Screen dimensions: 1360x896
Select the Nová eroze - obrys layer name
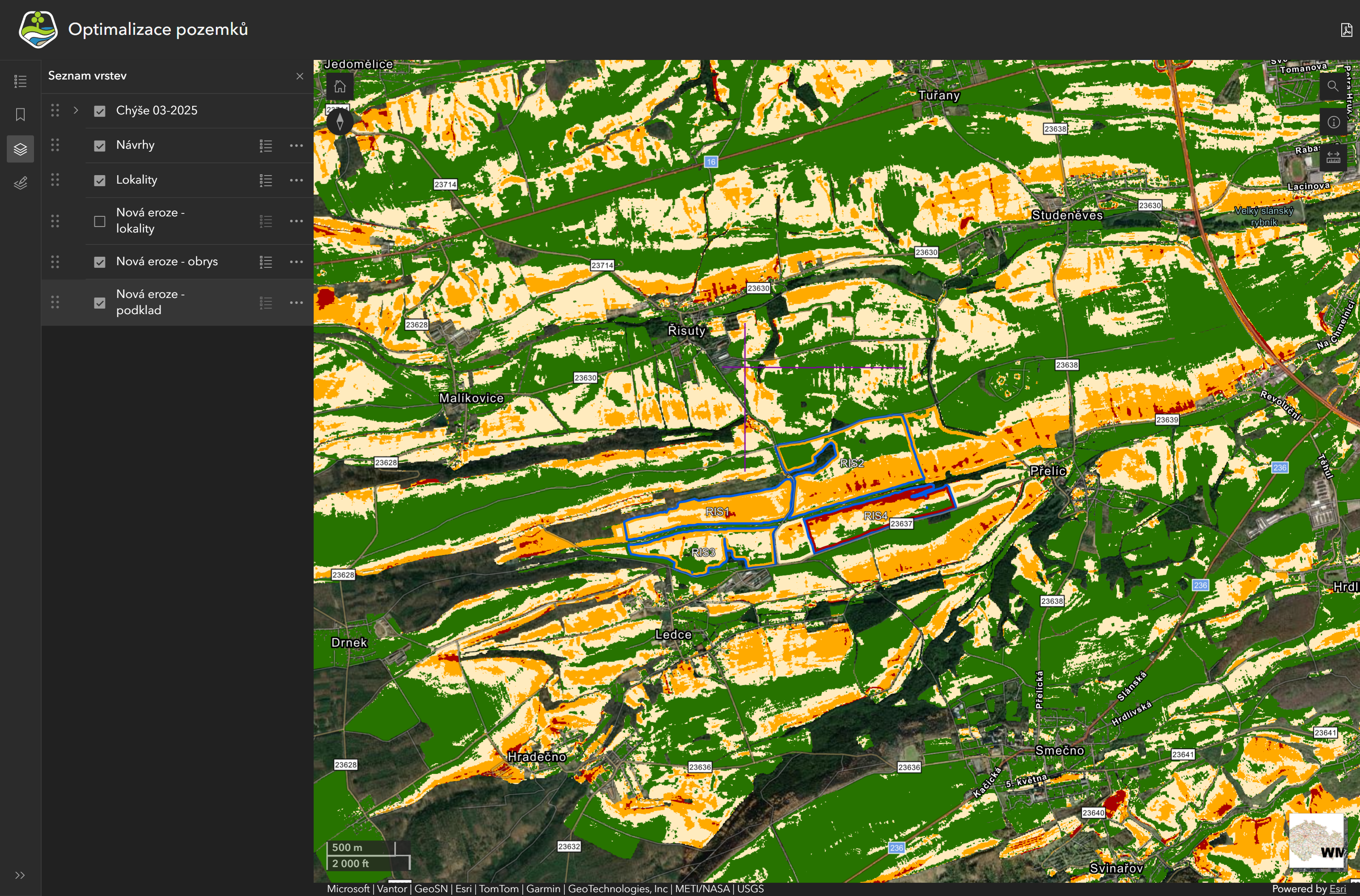[x=167, y=261]
